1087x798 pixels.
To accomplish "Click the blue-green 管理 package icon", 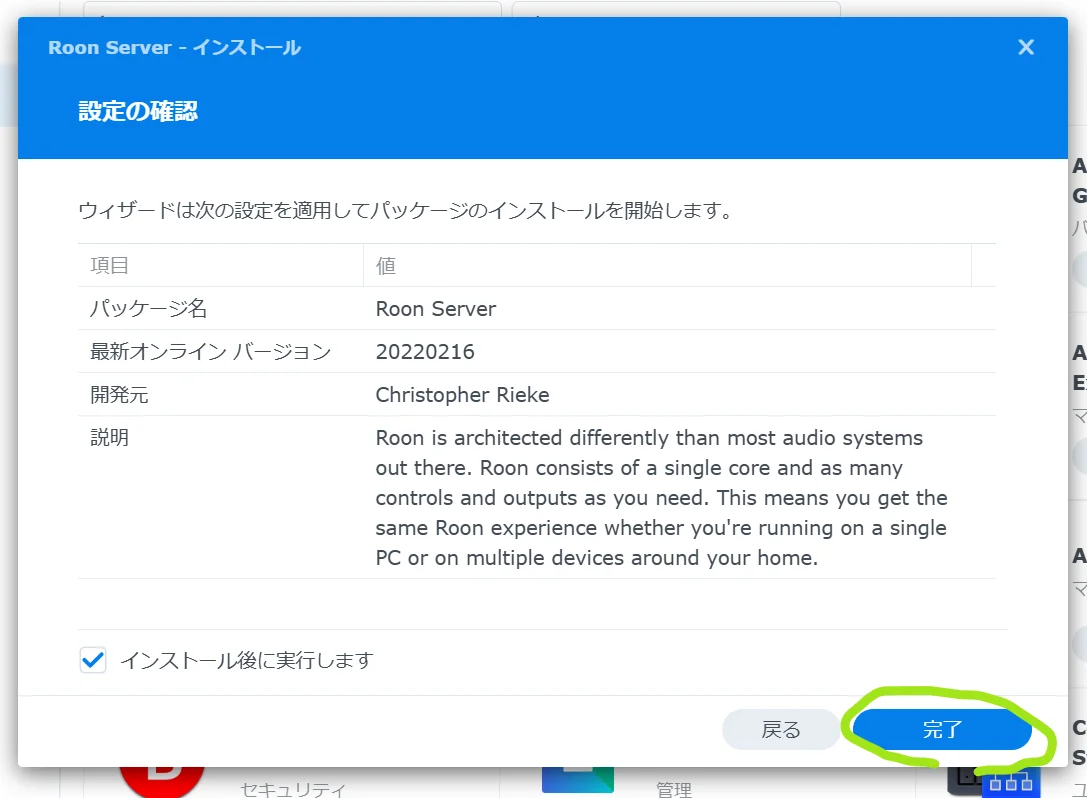I will 577,780.
